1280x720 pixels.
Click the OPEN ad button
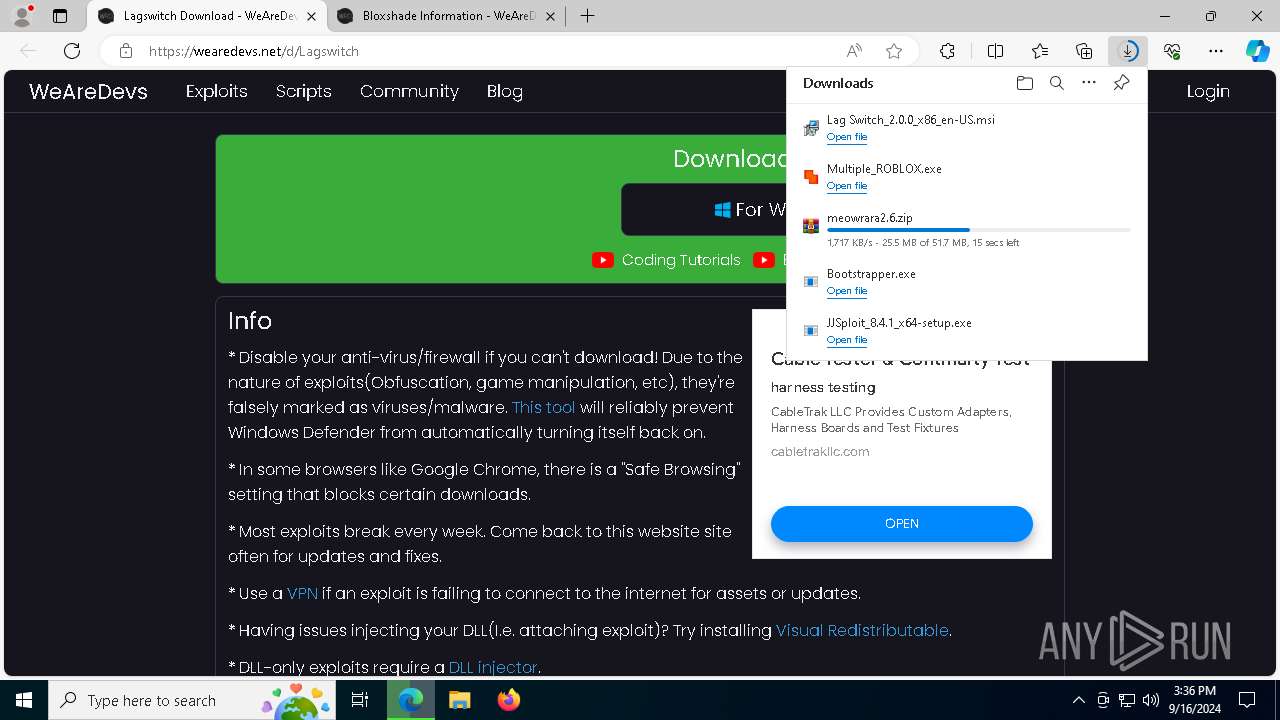click(902, 524)
